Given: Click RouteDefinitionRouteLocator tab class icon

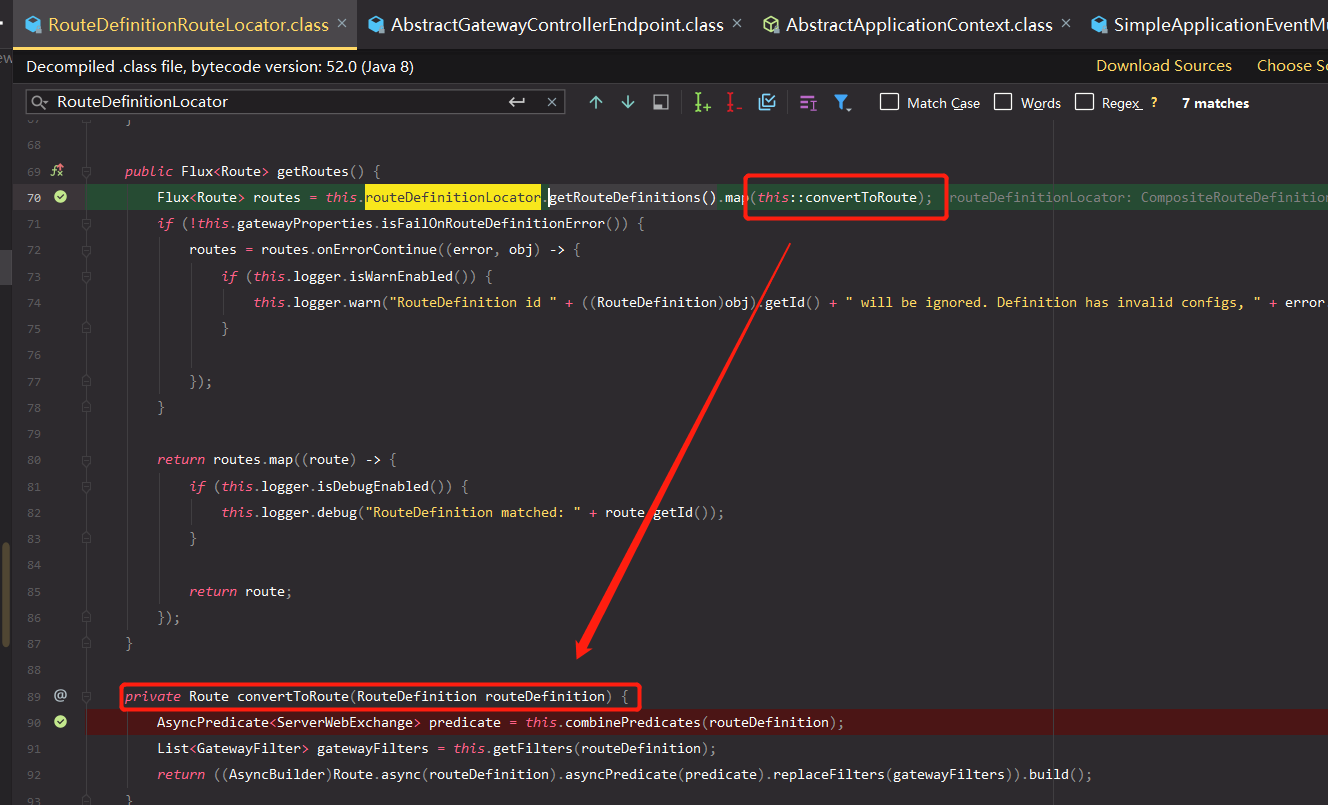Looking at the screenshot, I should (x=33, y=24).
